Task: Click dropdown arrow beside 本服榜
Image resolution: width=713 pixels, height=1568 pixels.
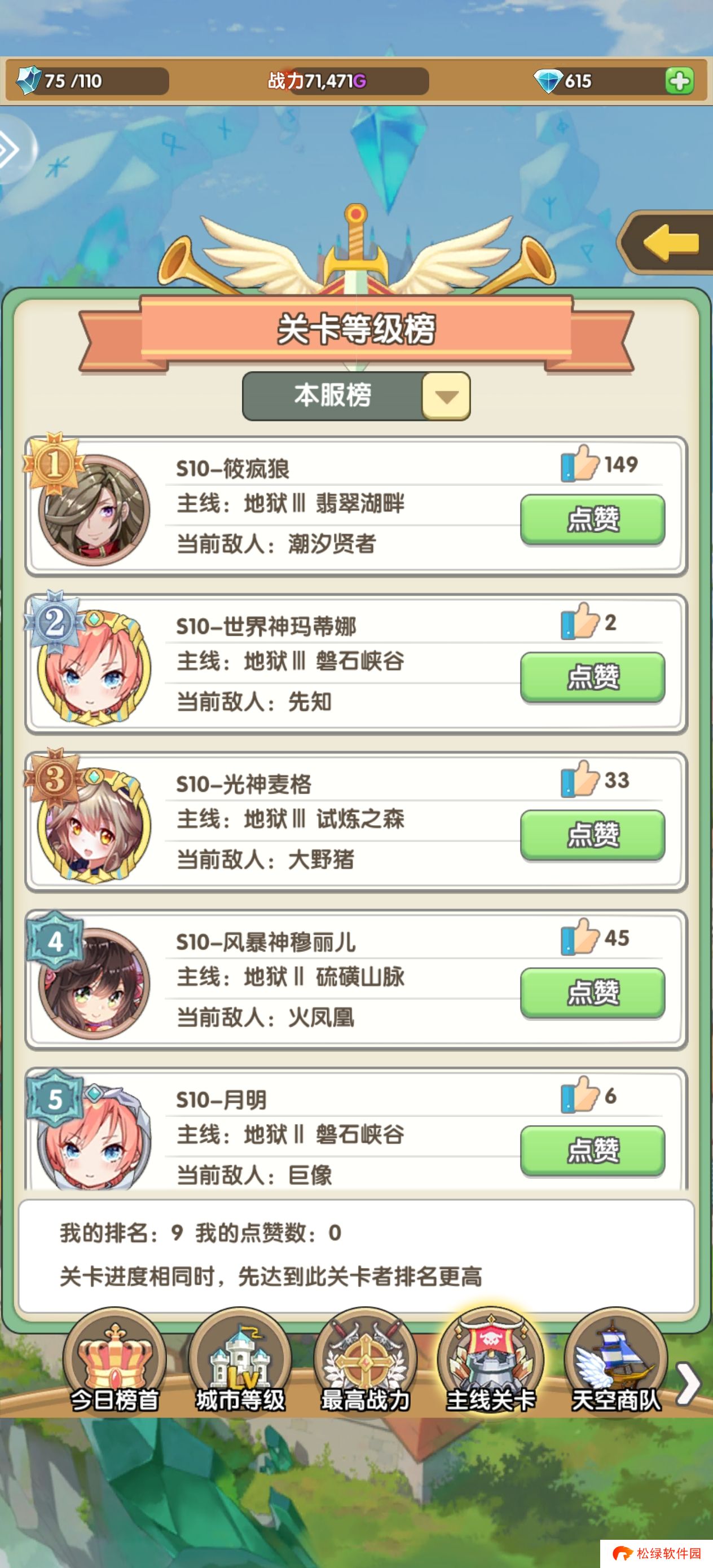Action: pos(446,397)
